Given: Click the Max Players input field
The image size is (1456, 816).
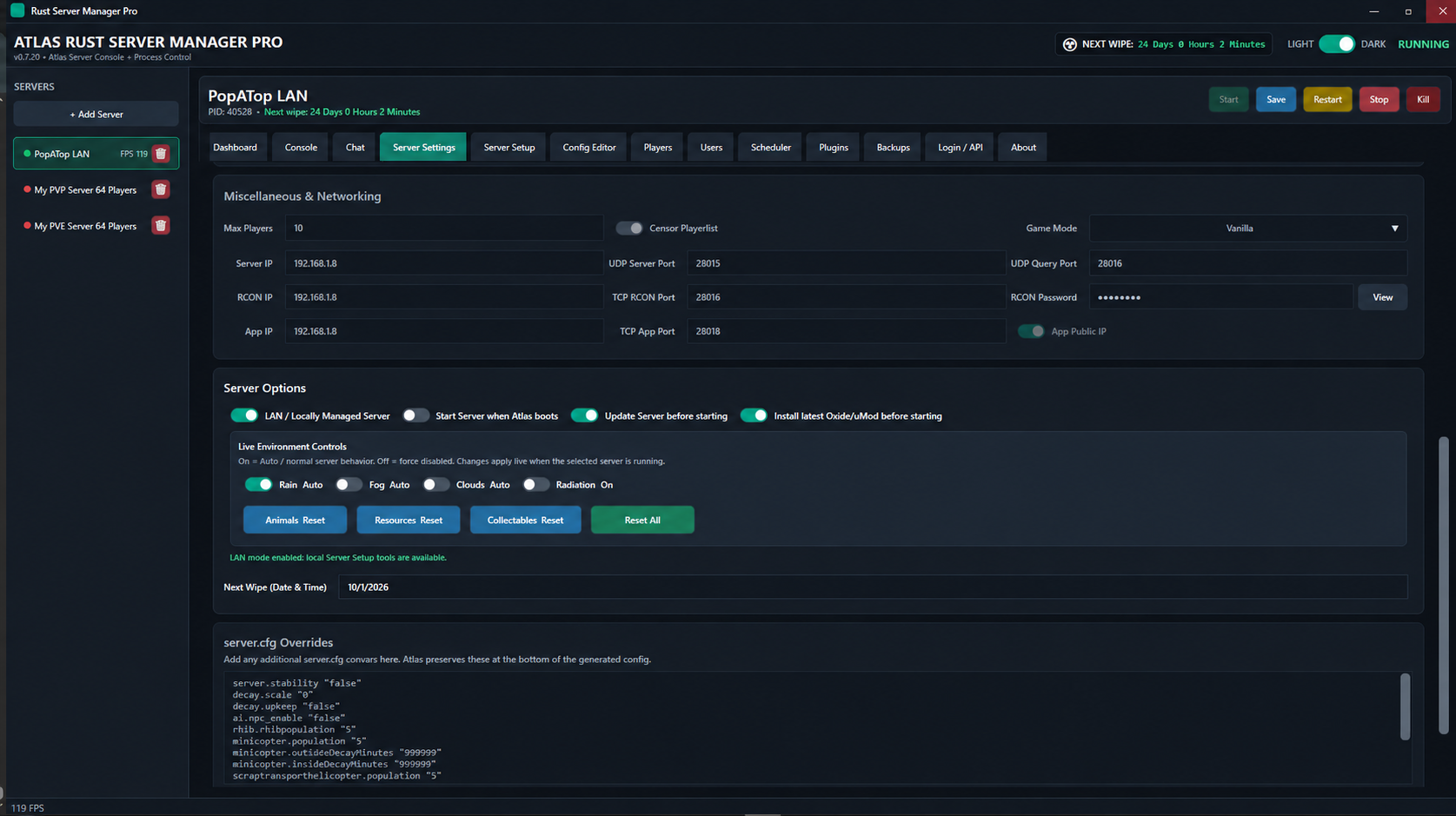Looking at the screenshot, I should (x=444, y=229).
